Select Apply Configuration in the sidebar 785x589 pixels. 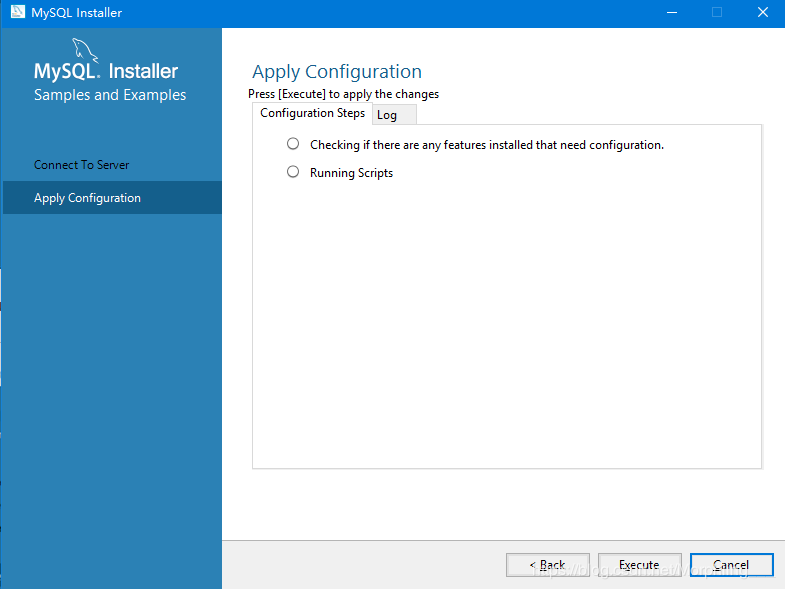point(87,198)
